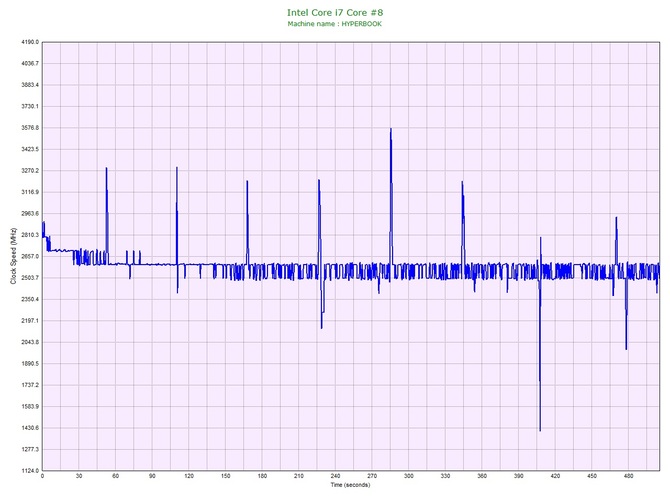Click the deepest dip bottom near 1430 MHz
Viewport: 670px width, 502px height.
coord(540,430)
